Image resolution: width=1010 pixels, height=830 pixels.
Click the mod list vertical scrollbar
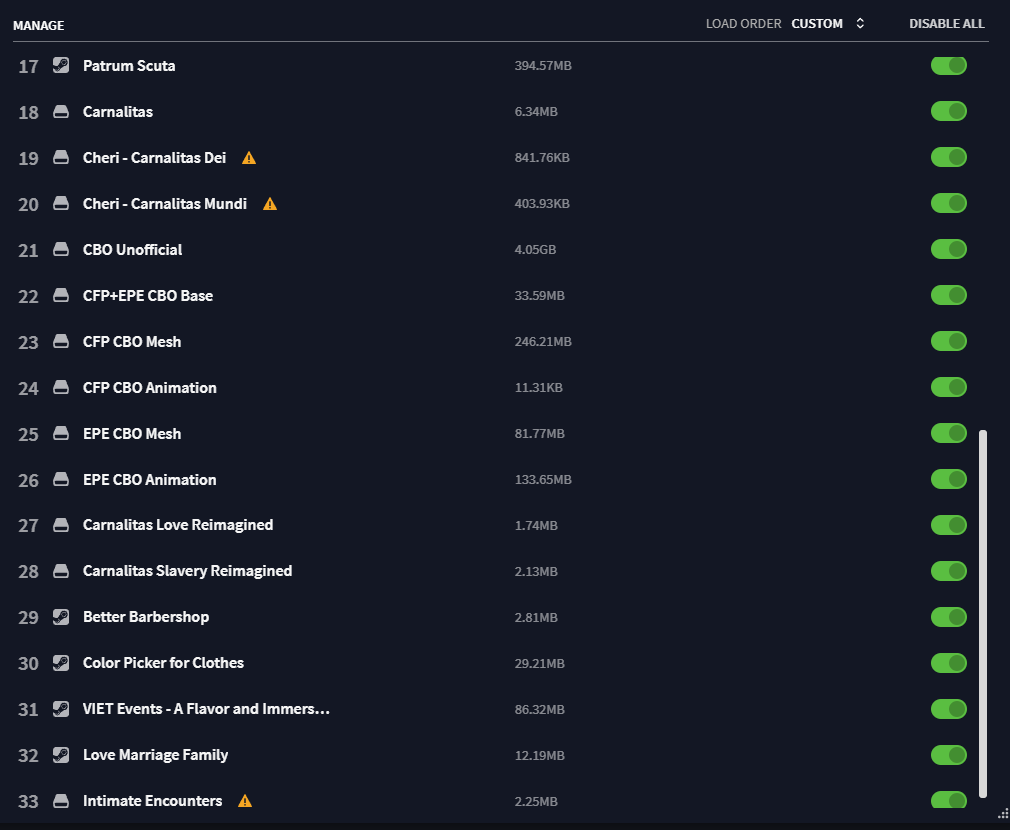(x=983, y=614)
